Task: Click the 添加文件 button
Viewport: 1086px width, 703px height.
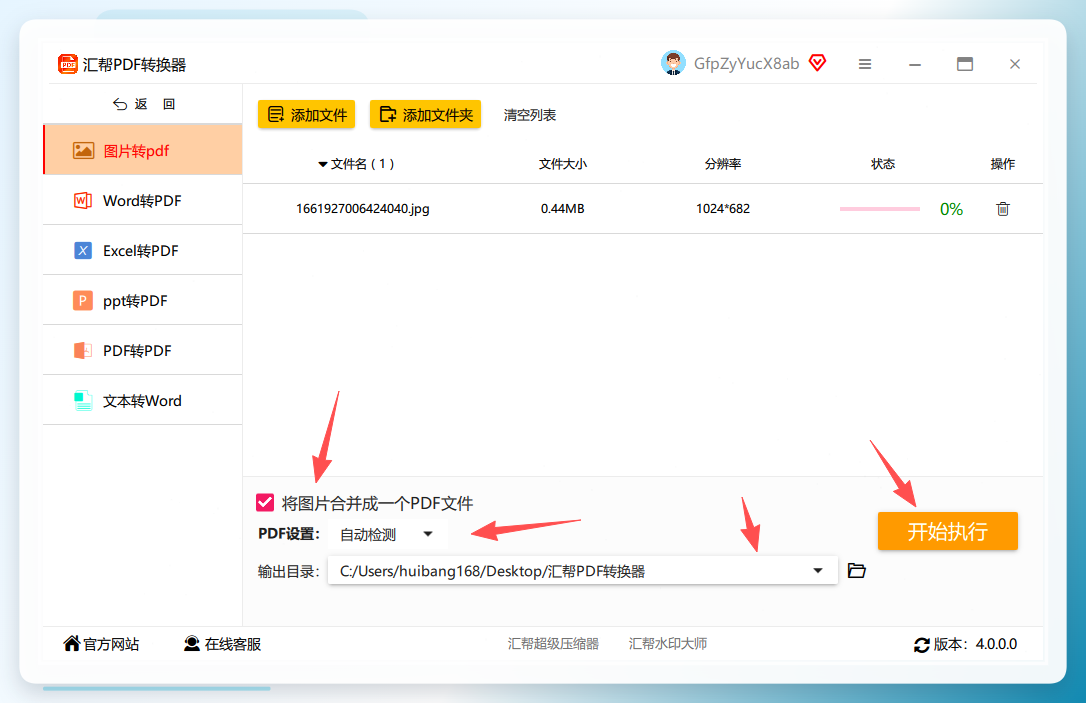Action: point(306,114)
